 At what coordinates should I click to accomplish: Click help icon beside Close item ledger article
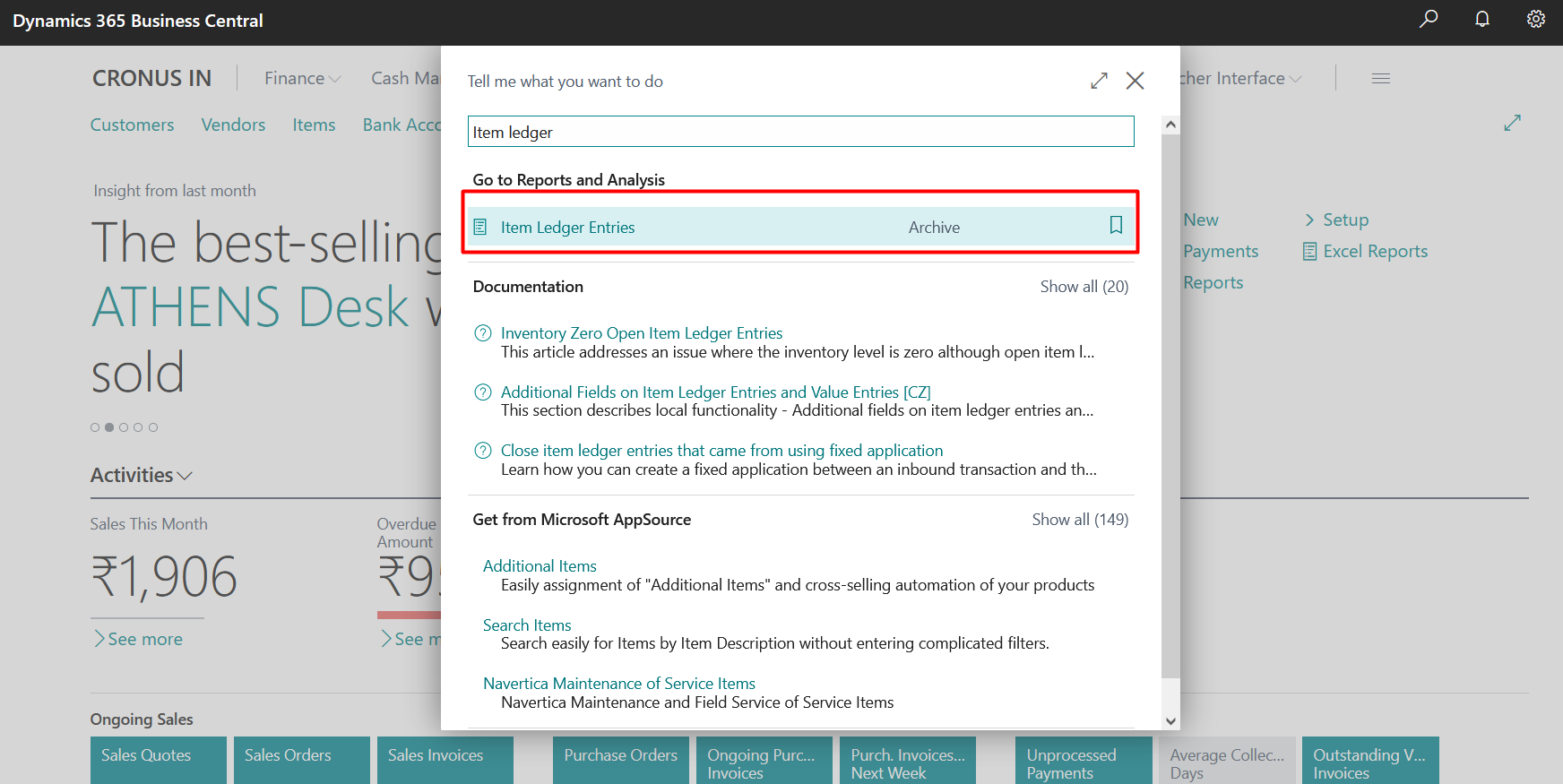[x=483, y=451]
